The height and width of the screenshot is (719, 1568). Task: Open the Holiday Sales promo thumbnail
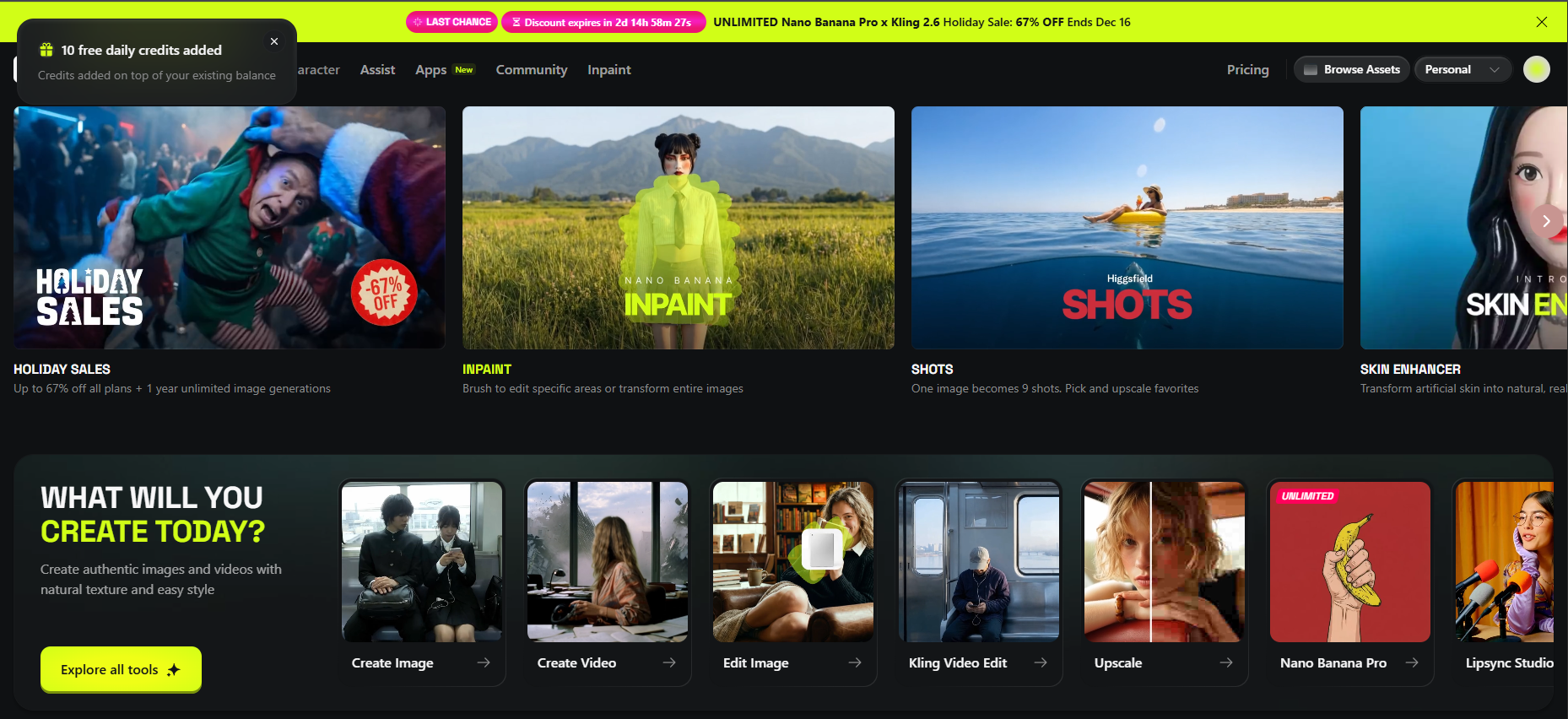point(229,227)
